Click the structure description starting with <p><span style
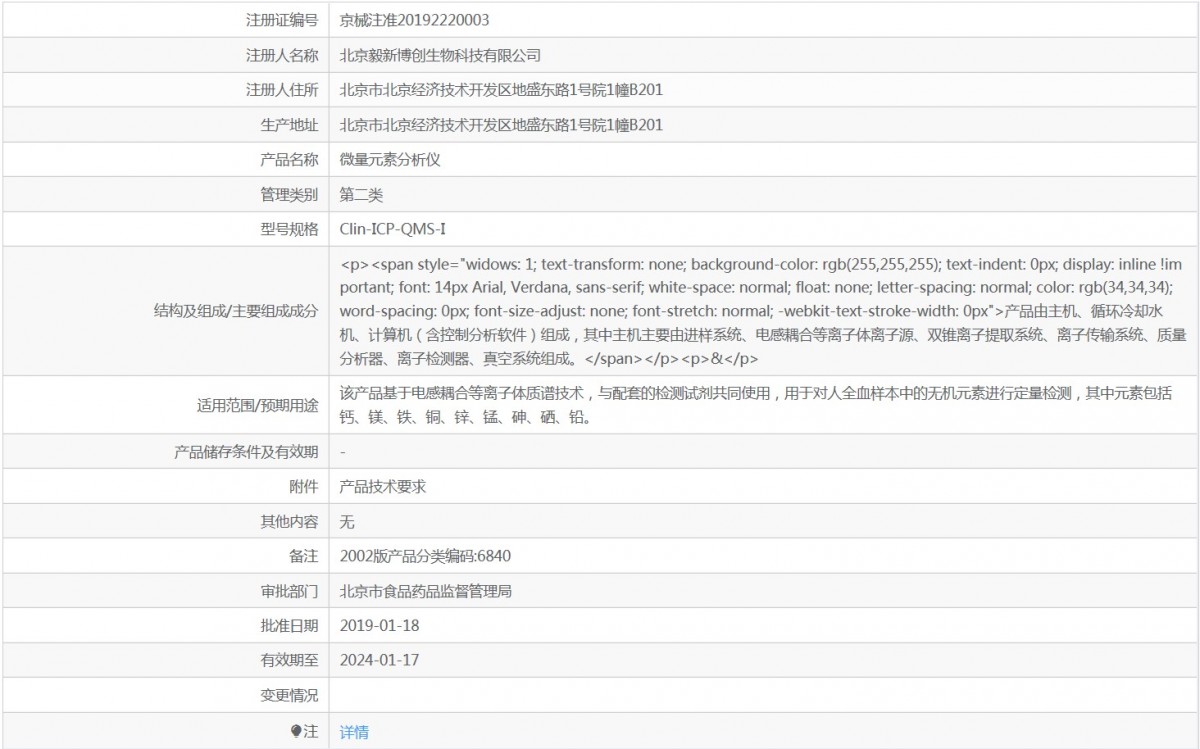The image size is (1200, 749). click(763, 311)
